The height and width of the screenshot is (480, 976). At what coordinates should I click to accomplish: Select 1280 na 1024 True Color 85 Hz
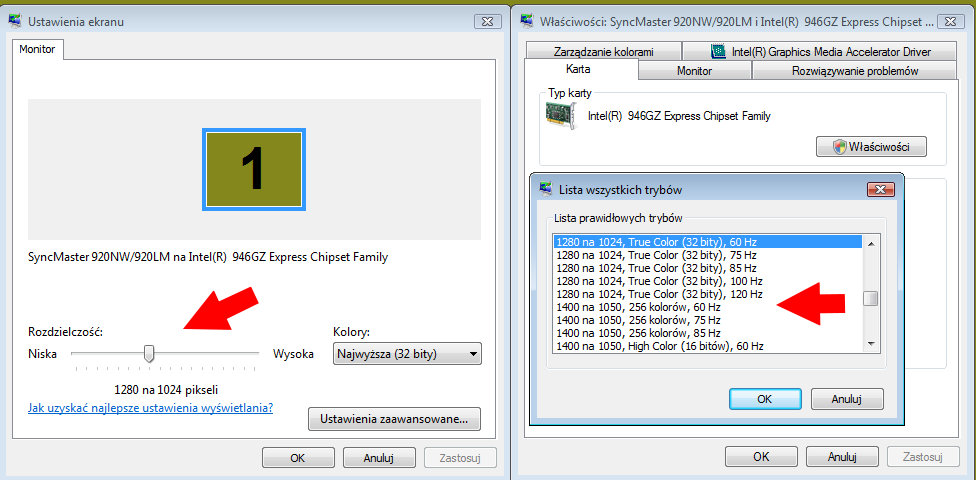[x=708, y=268]
